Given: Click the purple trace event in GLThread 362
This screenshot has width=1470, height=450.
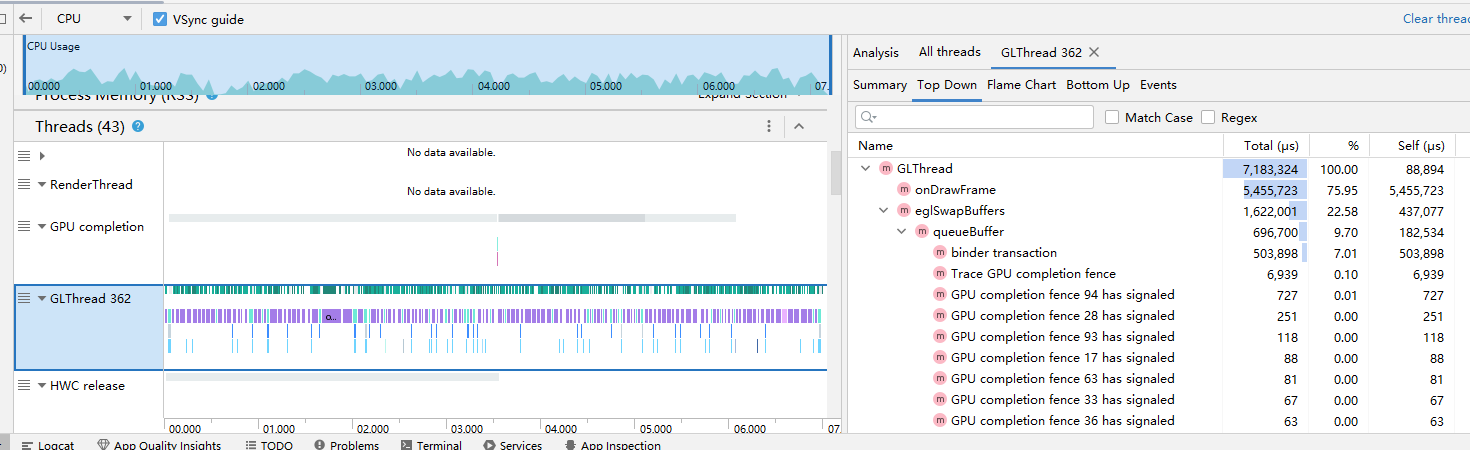Looking at the screenshot, I should coord(332,316).
